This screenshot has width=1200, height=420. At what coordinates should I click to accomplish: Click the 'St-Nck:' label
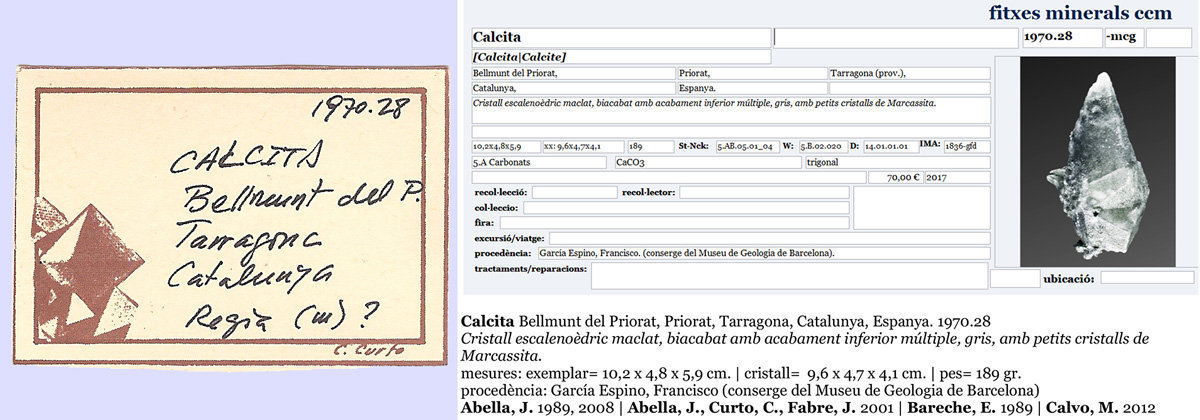coord(695,146)
